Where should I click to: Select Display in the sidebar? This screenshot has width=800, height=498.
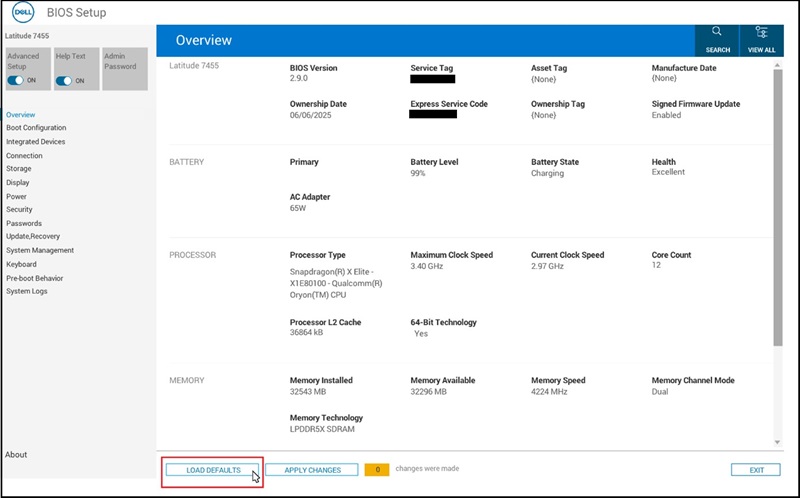click(18, 183)
